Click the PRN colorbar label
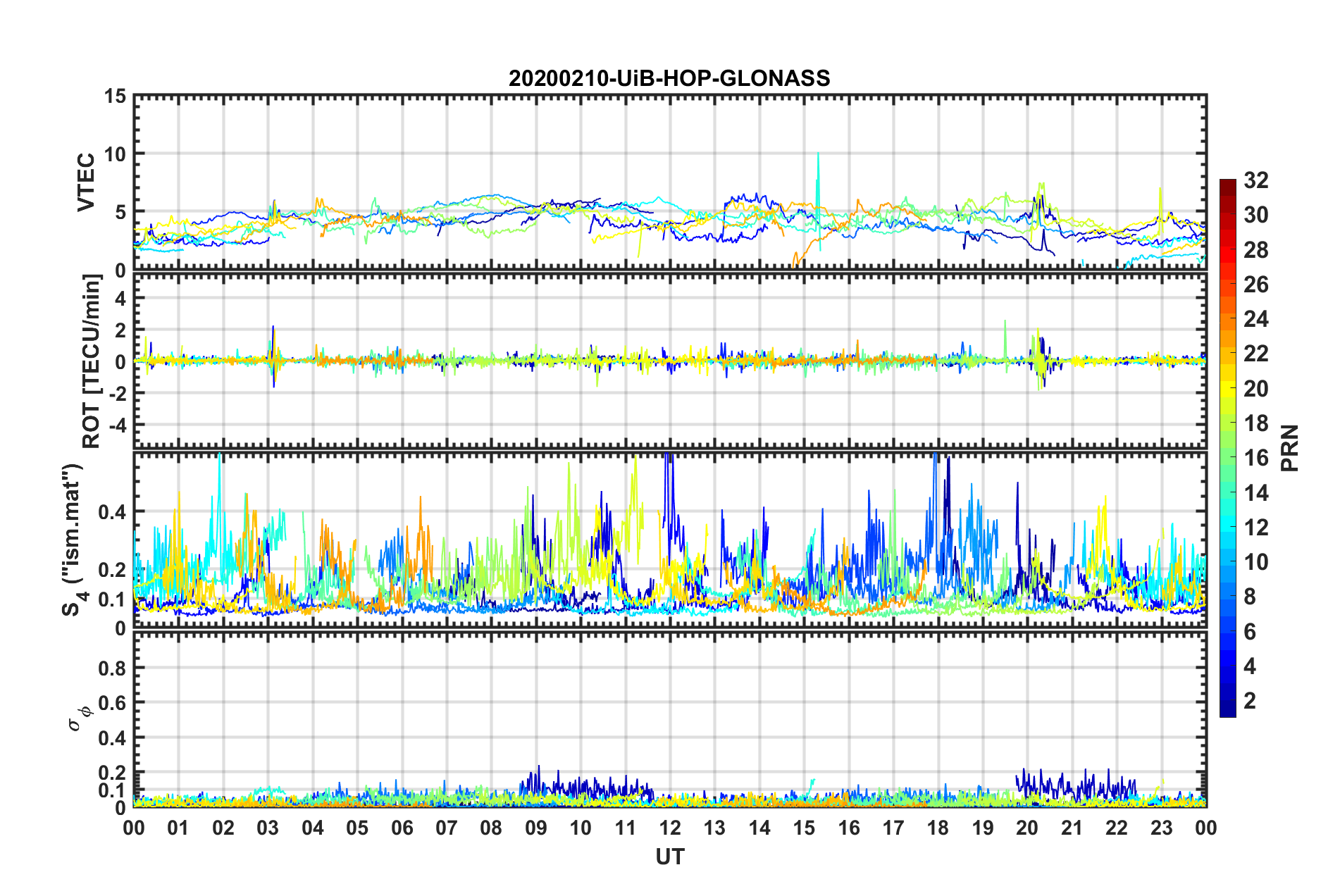Image resolution: width=1340 pixels, height=896 pixels. click(x=1289, y=448)
